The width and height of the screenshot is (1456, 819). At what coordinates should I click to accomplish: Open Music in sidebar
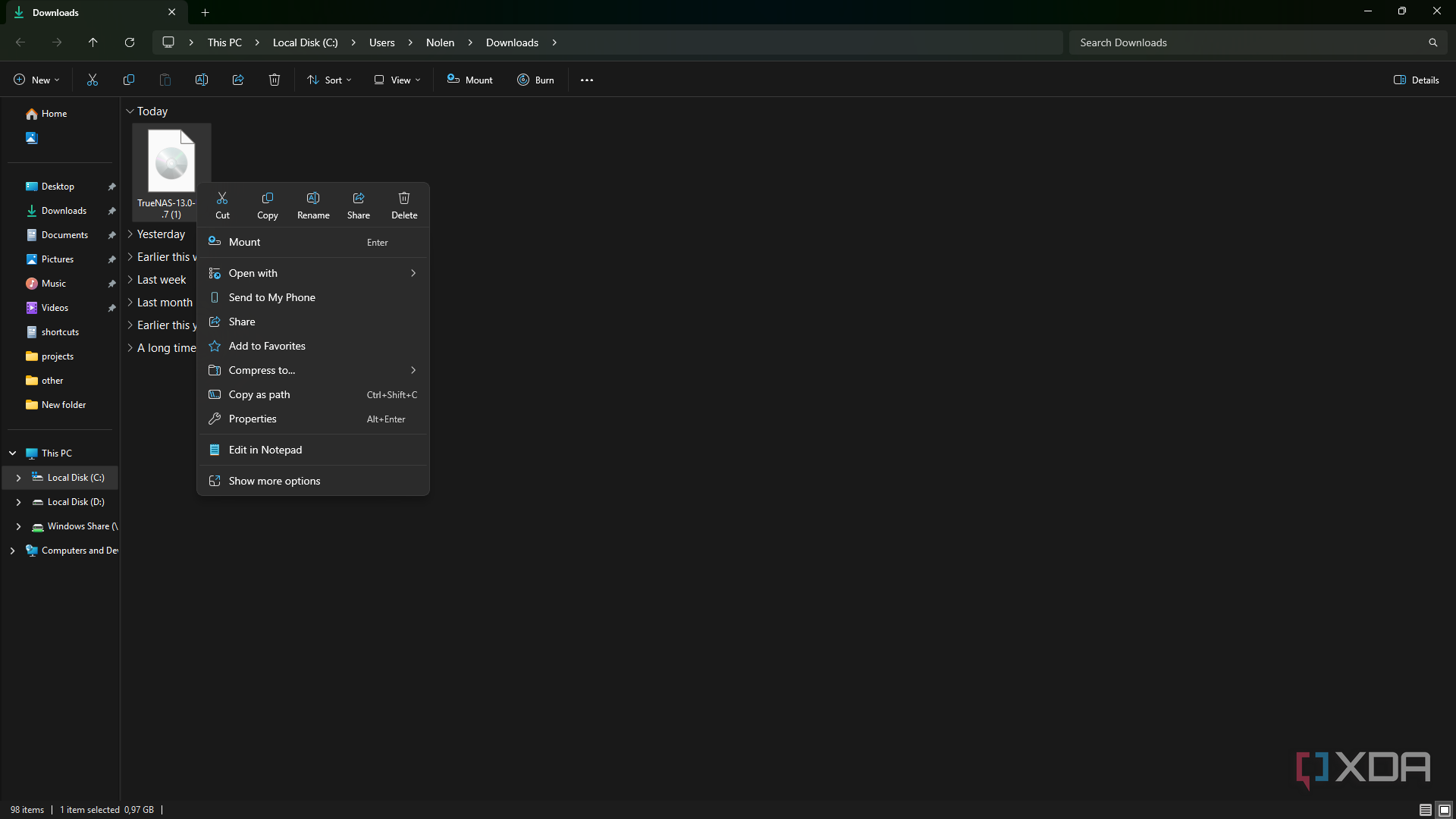coord(59,284)
